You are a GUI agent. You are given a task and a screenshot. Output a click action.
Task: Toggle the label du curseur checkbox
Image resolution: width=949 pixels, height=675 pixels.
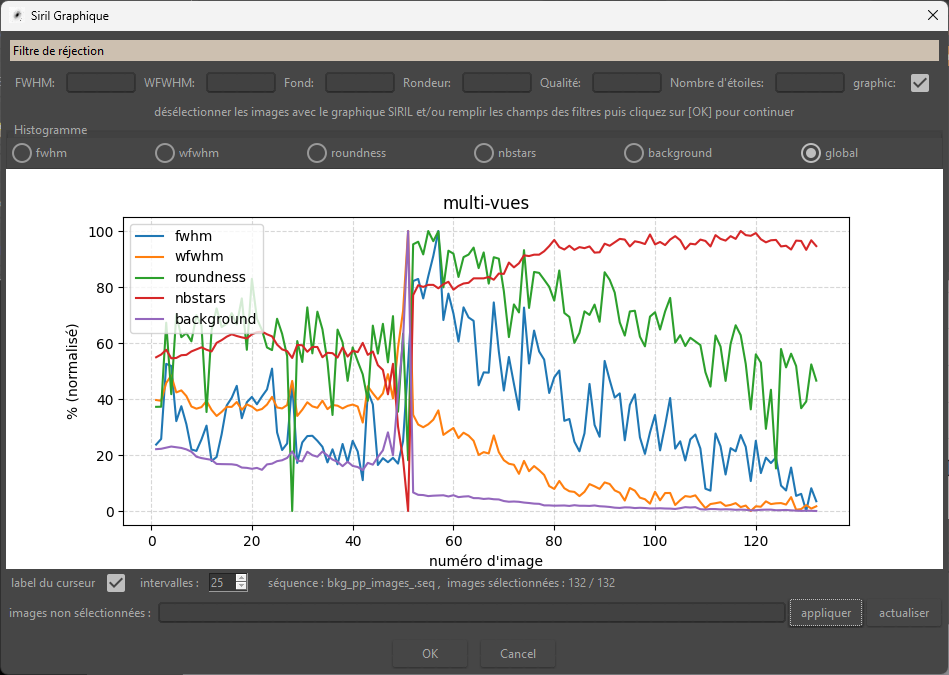pyautogui.click(x=116, y=583)
